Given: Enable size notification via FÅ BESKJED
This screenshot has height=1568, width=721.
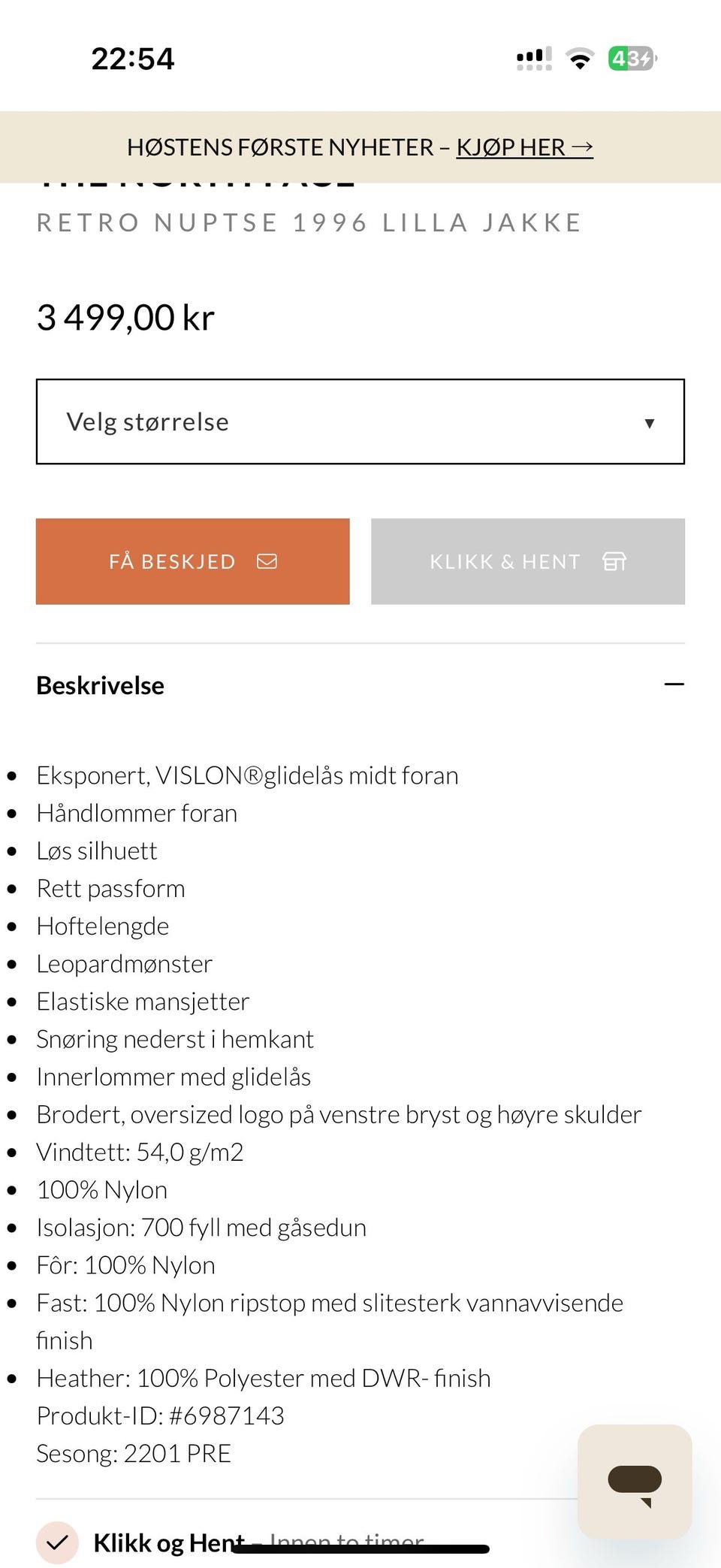Looking at the screenshot, I should click(x=193, y=560).
